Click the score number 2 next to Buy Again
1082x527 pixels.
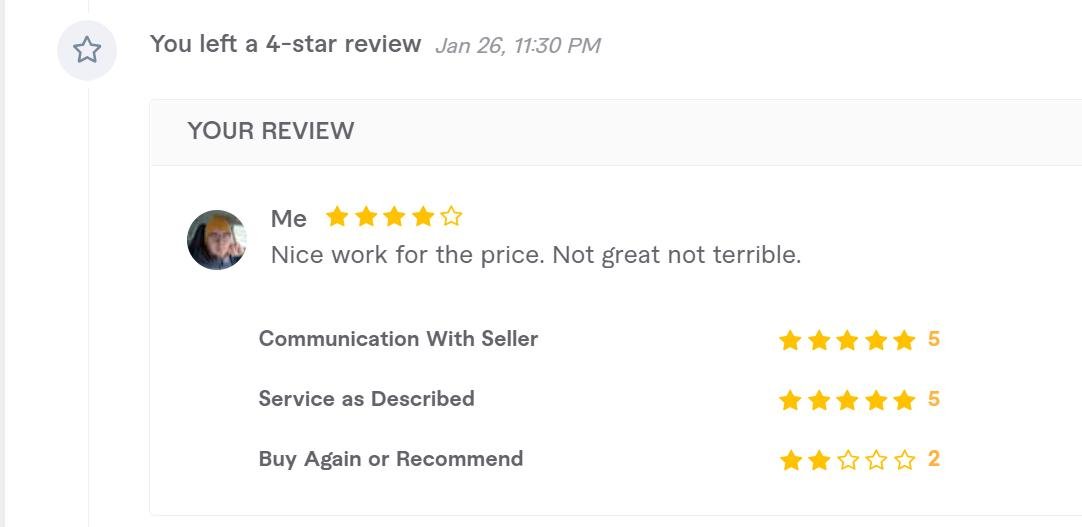click(x=934, y=459)
